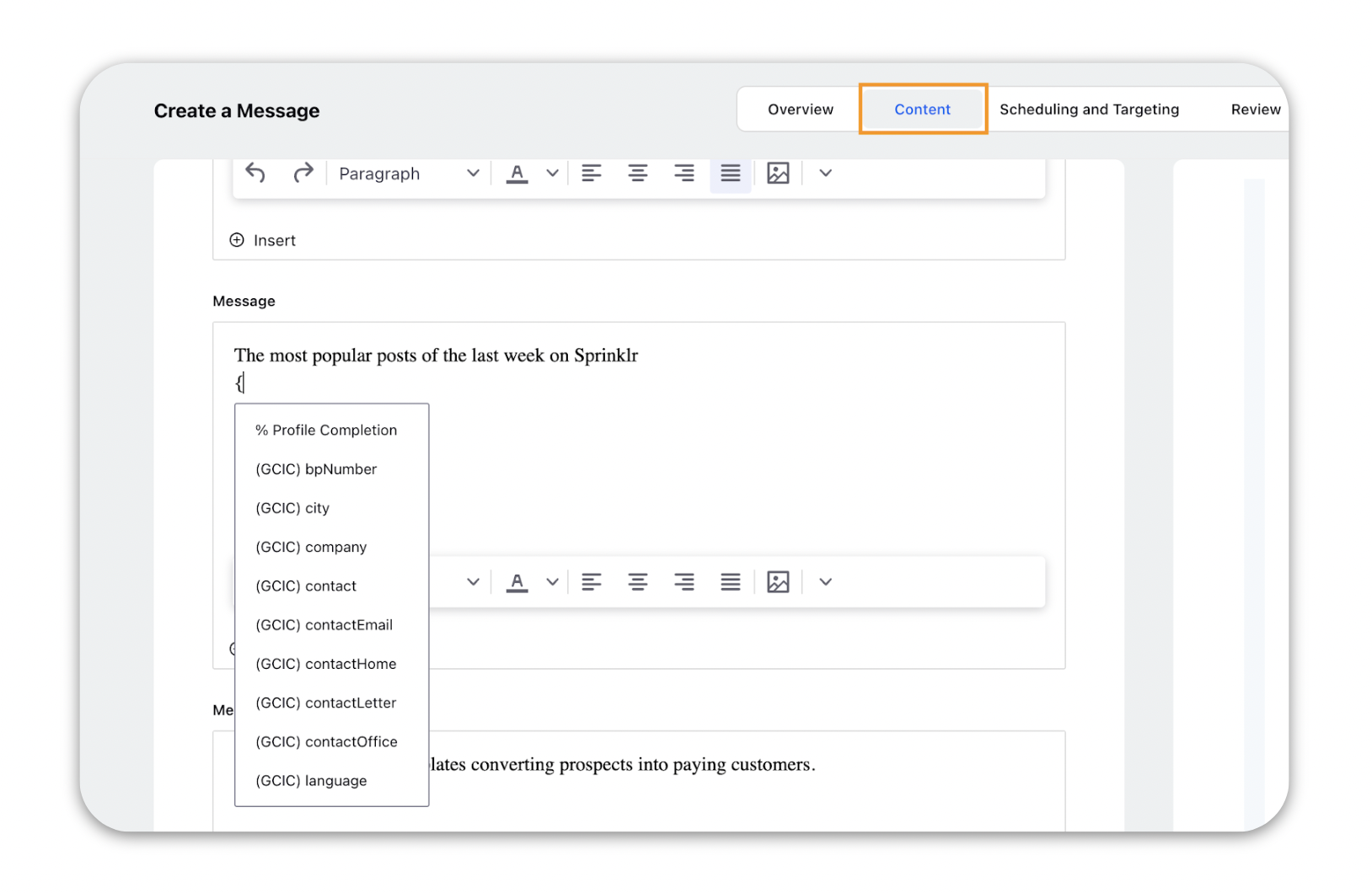
Task: Click the undo arrow in top toolbar
Action: coord(255,174)
